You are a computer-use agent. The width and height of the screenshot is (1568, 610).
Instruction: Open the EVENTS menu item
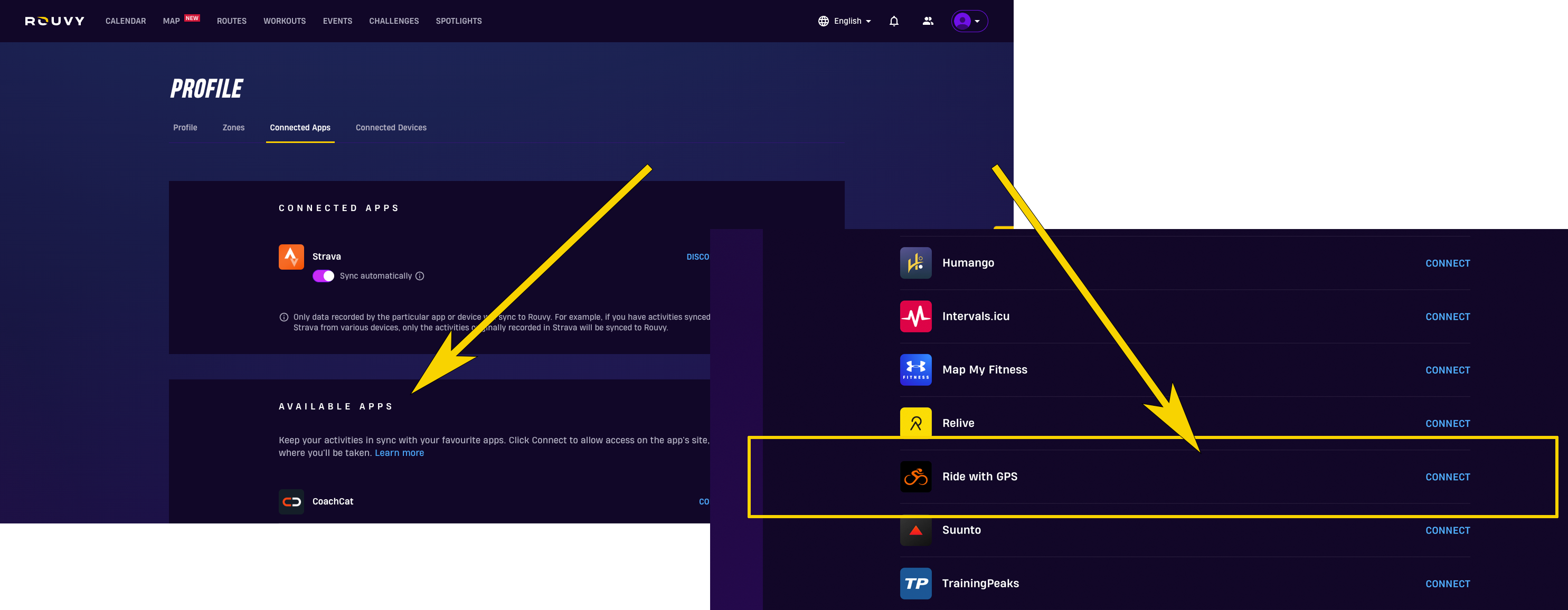pyautogui.click(x=337, y=21)
